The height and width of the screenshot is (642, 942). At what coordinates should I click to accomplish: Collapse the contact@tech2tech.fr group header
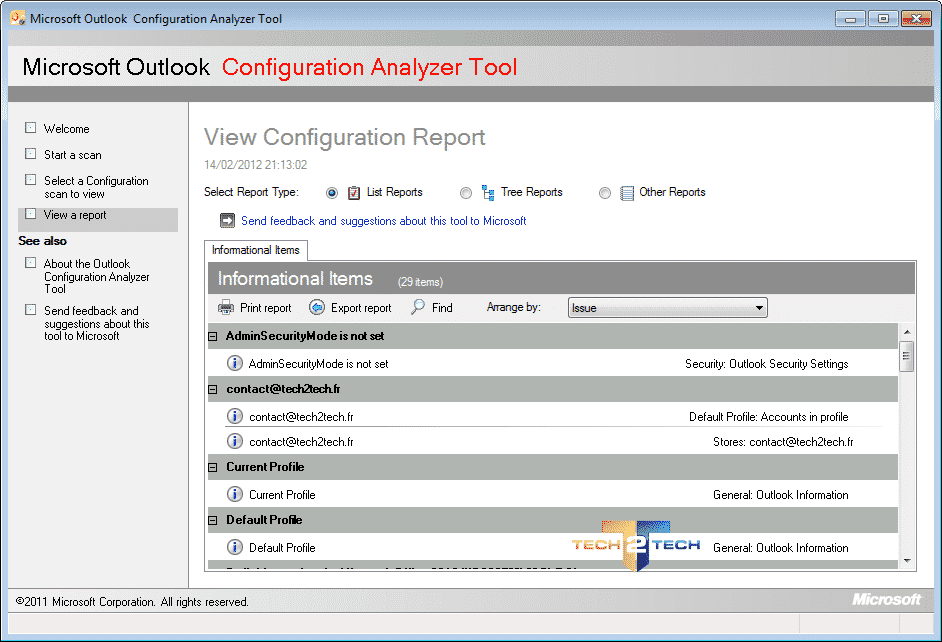pos(213,389)
